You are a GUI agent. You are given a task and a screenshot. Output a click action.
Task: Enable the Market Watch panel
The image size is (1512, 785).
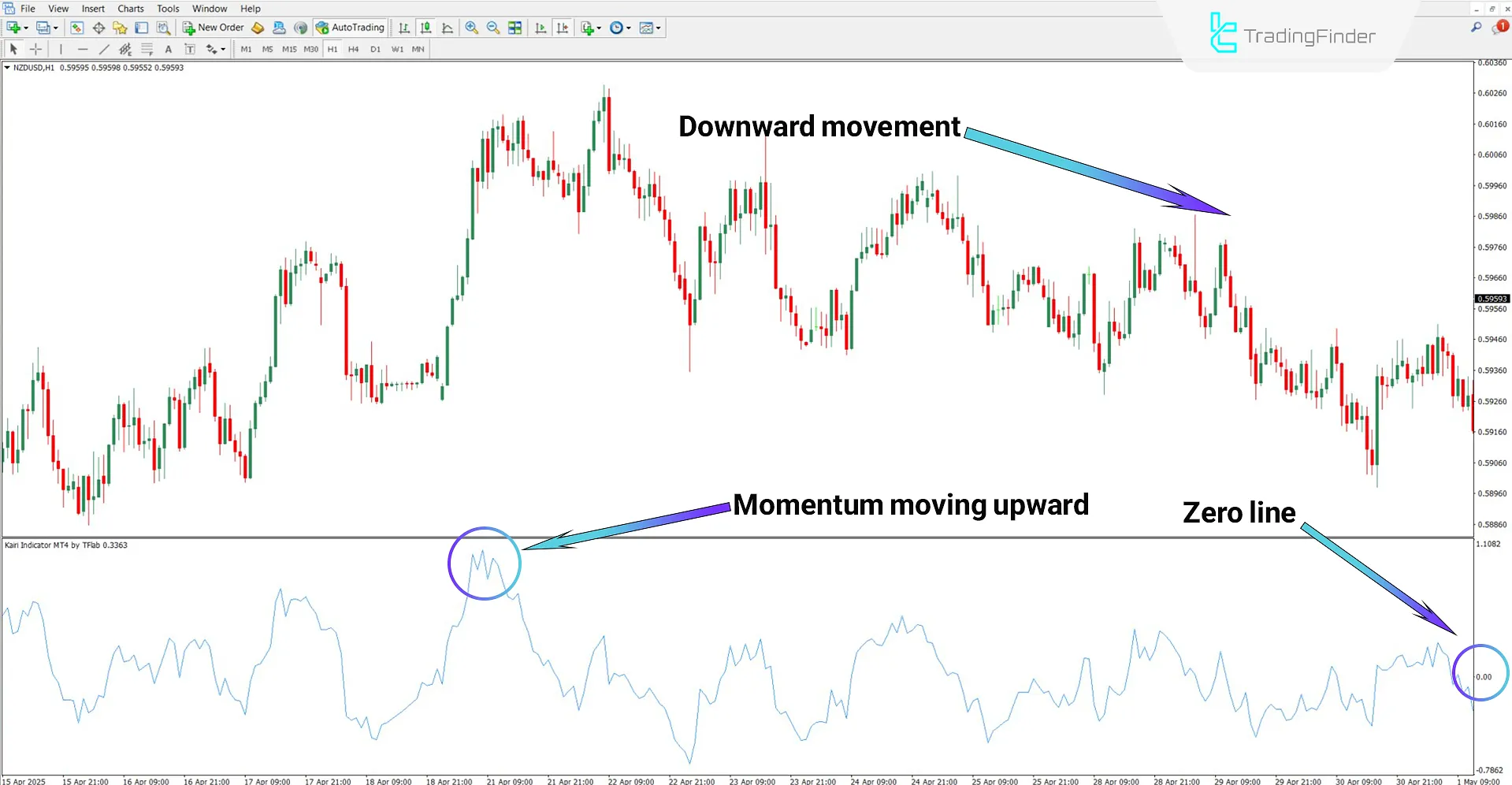click(x=76, y=28)
